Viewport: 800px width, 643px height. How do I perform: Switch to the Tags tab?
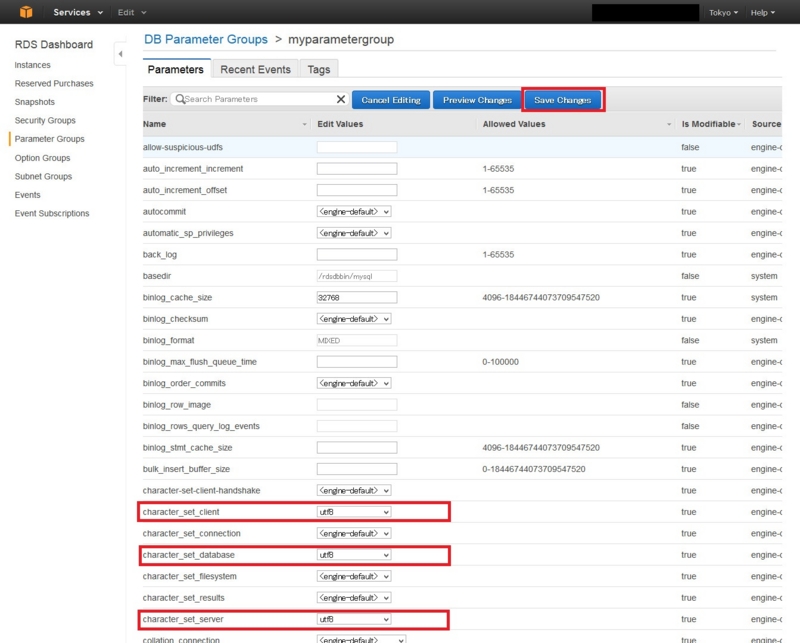click(319, 69)
